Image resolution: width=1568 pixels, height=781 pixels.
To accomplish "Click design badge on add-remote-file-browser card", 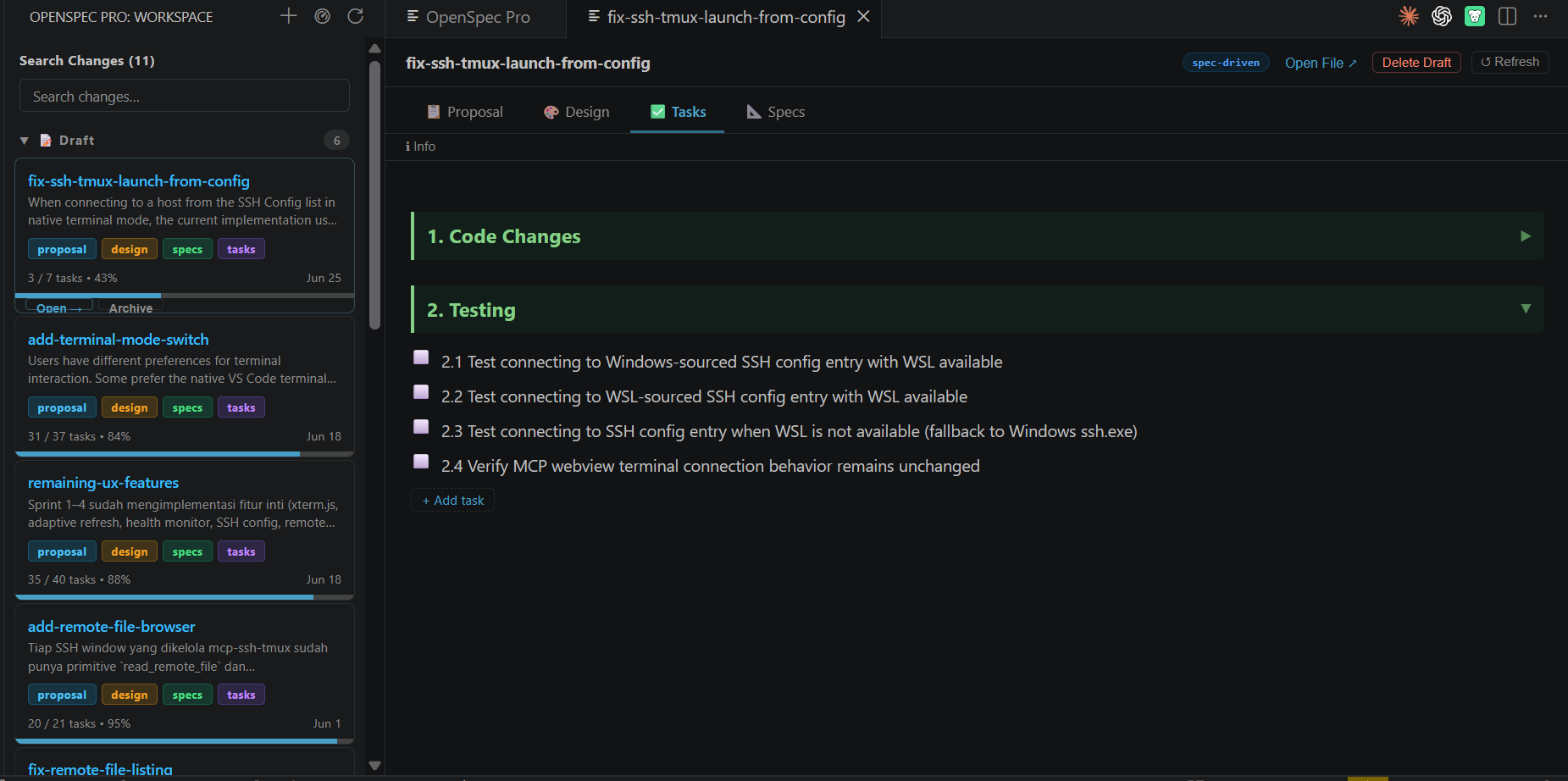I will pyautogui.click(x=130, y=695).
